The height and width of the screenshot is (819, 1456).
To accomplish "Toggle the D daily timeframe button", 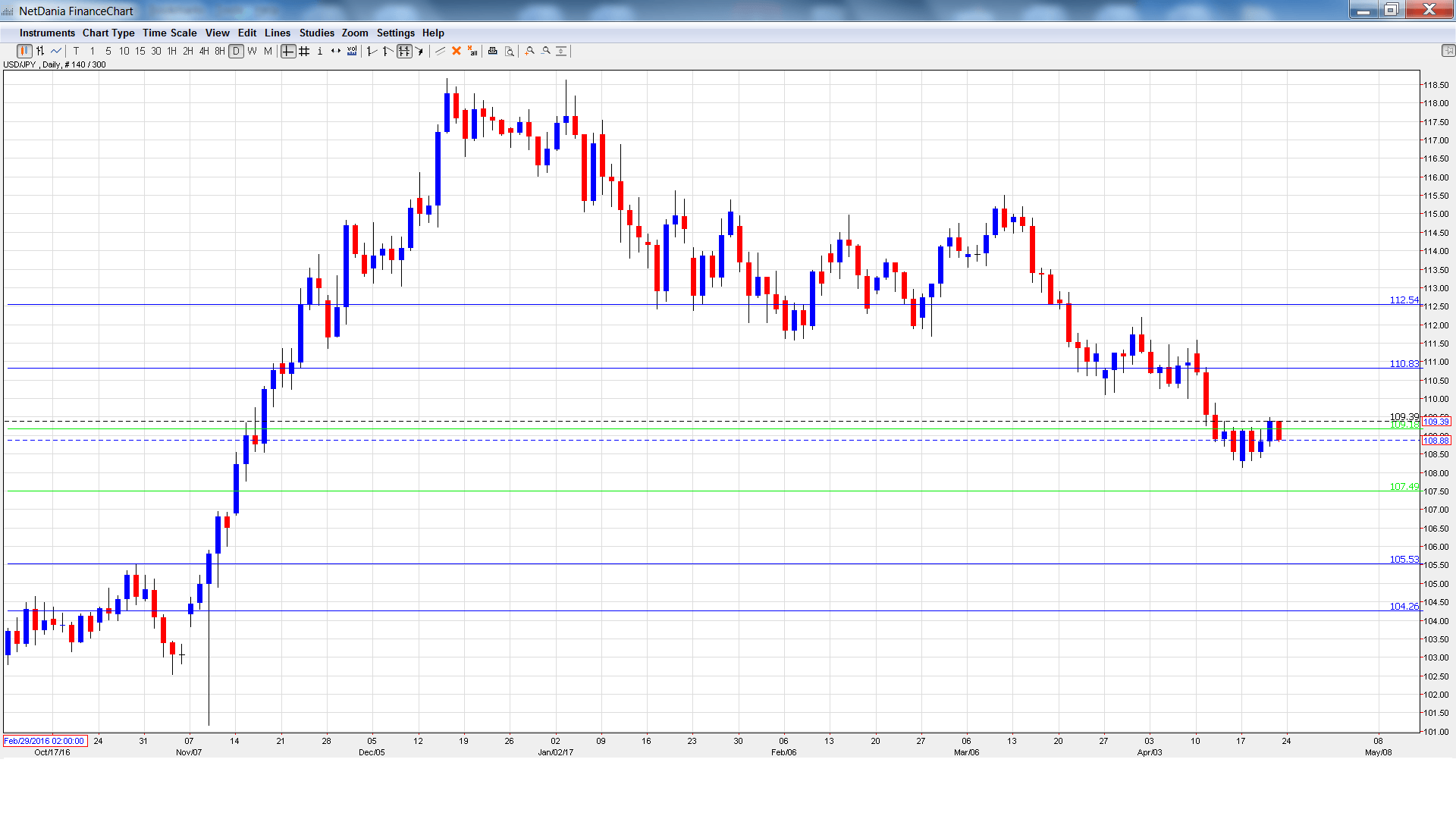I will tap(236, 51).
